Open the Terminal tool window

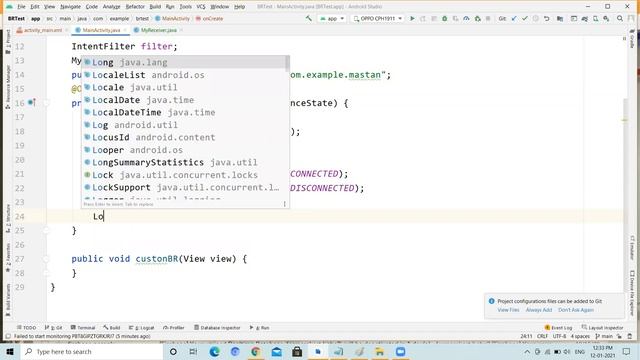pos(83,327)
